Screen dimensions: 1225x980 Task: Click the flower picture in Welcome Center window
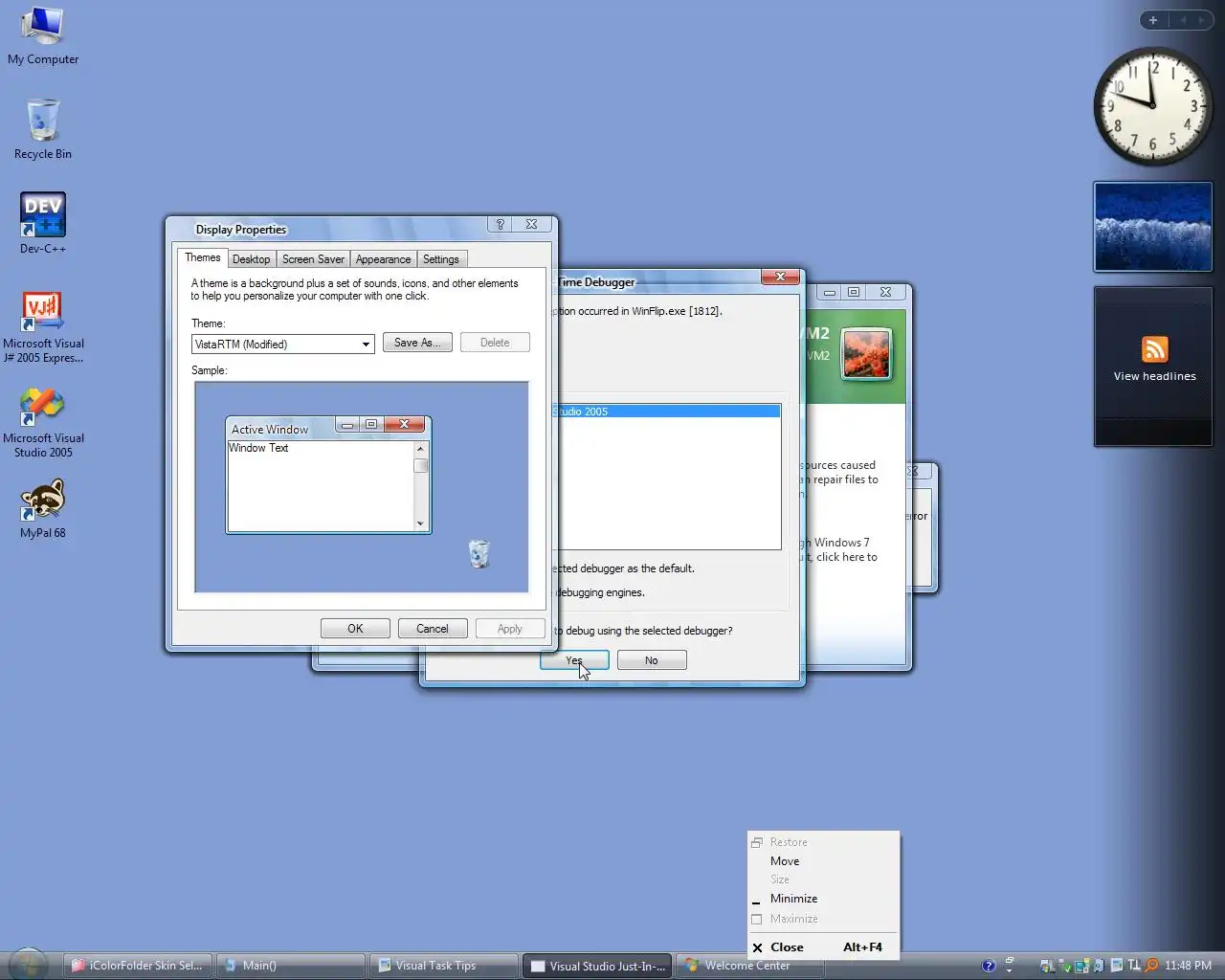(x=866, y=353)
